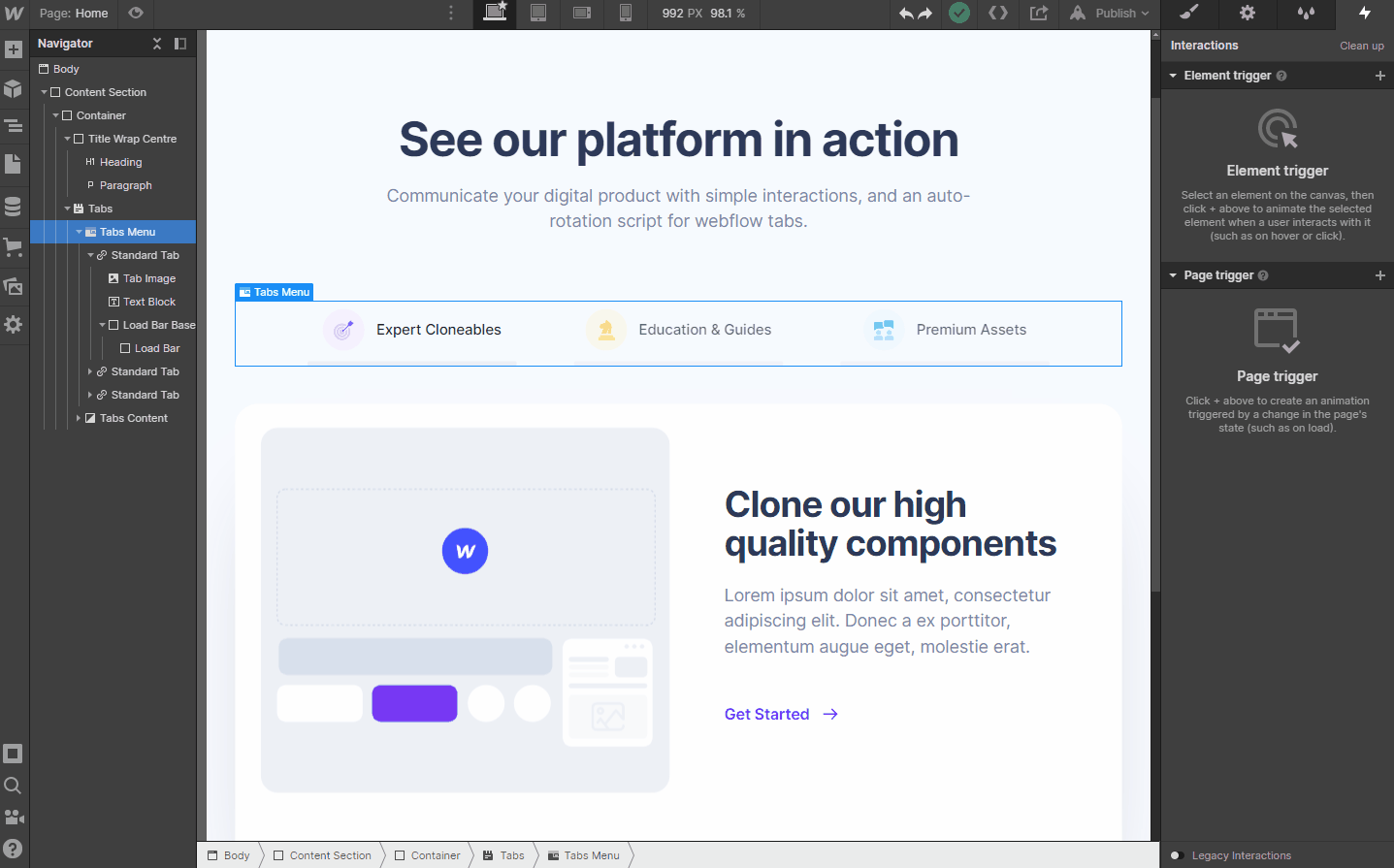This screenshot has height=868, width=1394.
Task: Click Clean up in Interactions panel
Action: [x=1362, y=46]
